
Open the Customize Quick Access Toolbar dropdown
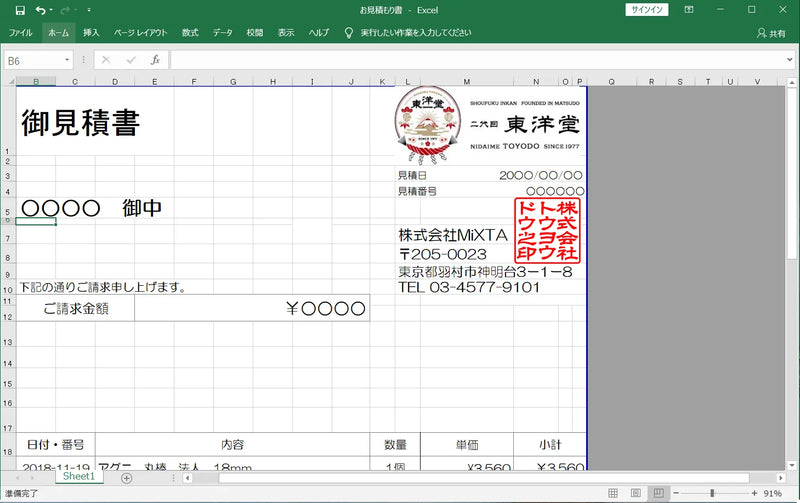pos(89,10)
